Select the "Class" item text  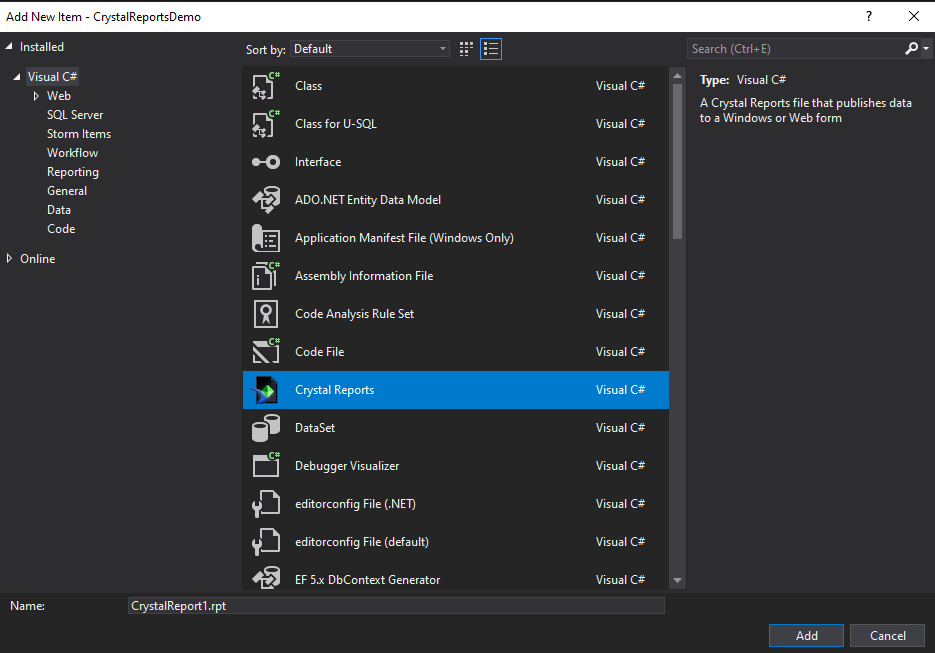pos(308,86)
